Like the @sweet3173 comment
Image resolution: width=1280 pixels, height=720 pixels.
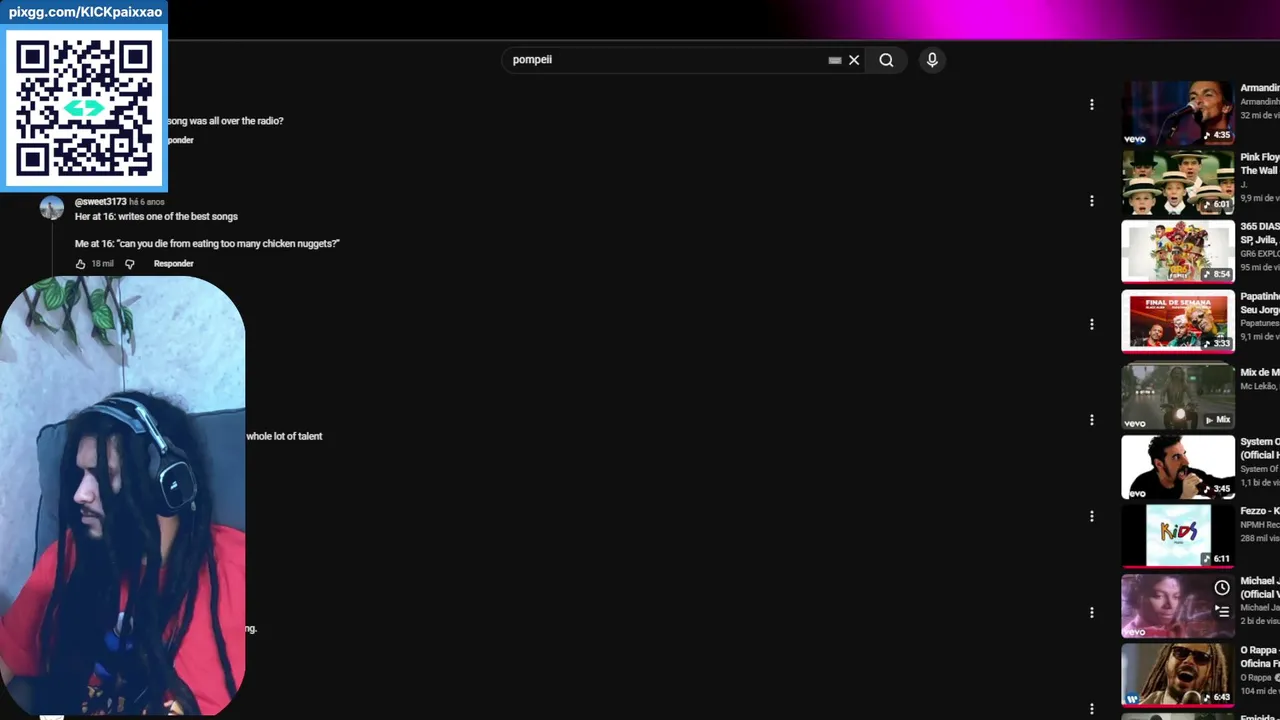81,264
